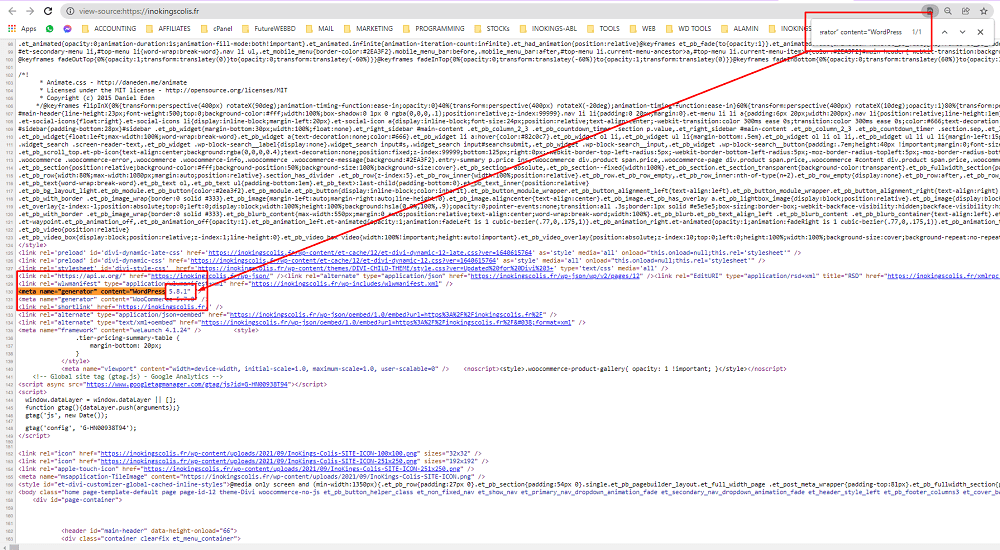1000x550 pixels.
Task: Open the ALAMIN bookmark folder
Action: [740, 29]
